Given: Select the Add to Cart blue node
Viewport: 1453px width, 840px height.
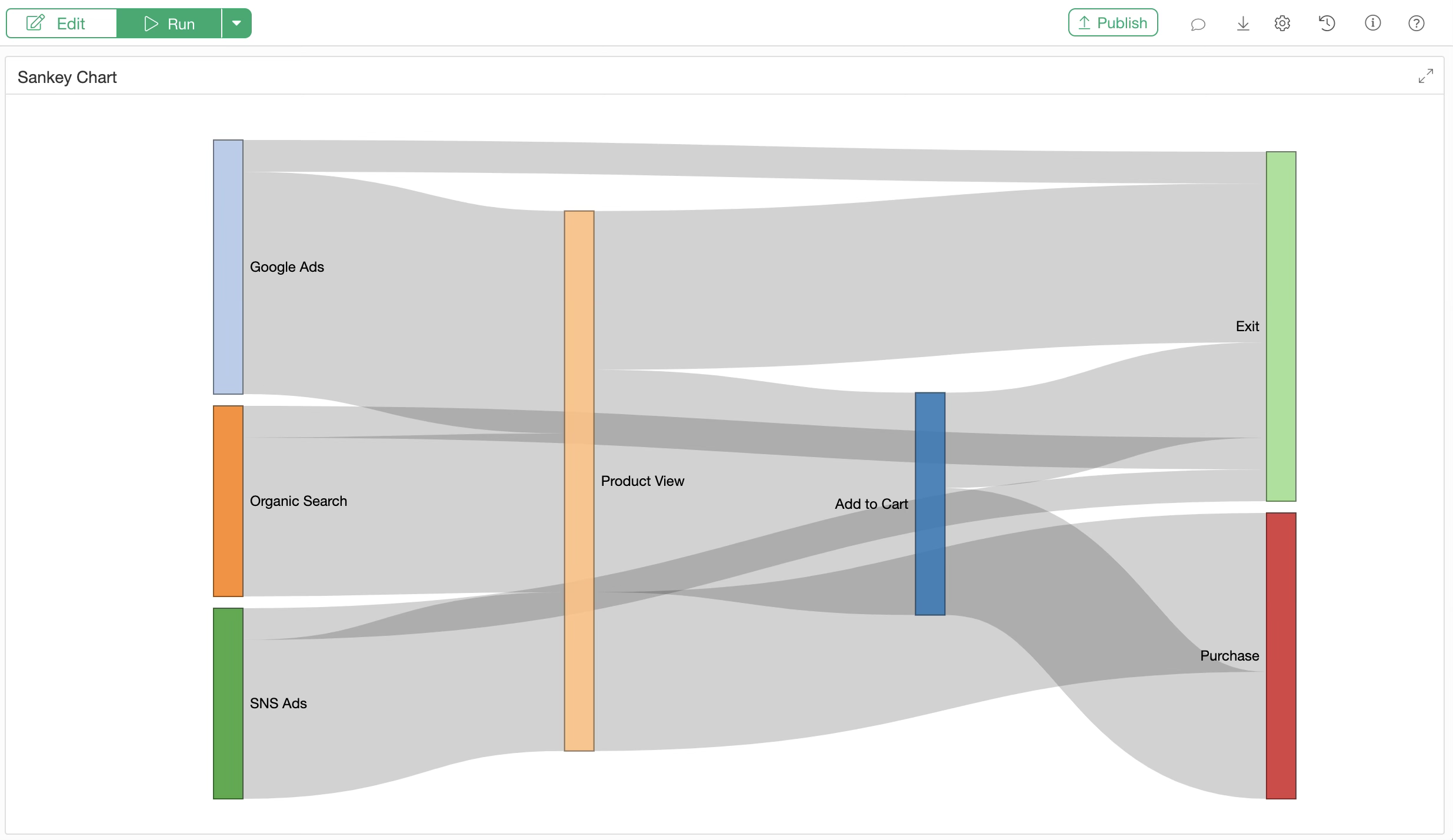Looking at the screenshot, I should point(930,504).
